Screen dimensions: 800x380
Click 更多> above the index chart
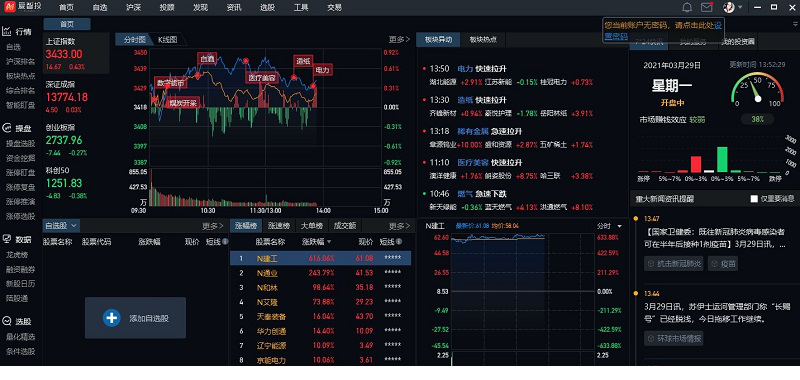[399, 39]
